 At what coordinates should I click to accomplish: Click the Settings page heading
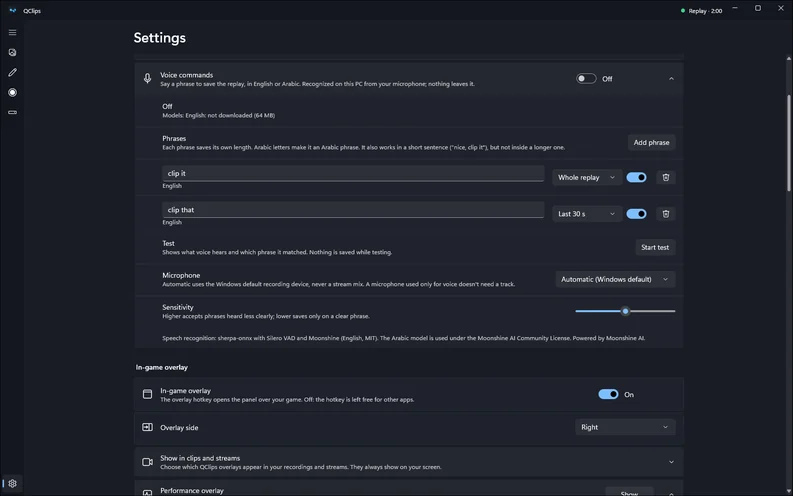coord(159,38)
